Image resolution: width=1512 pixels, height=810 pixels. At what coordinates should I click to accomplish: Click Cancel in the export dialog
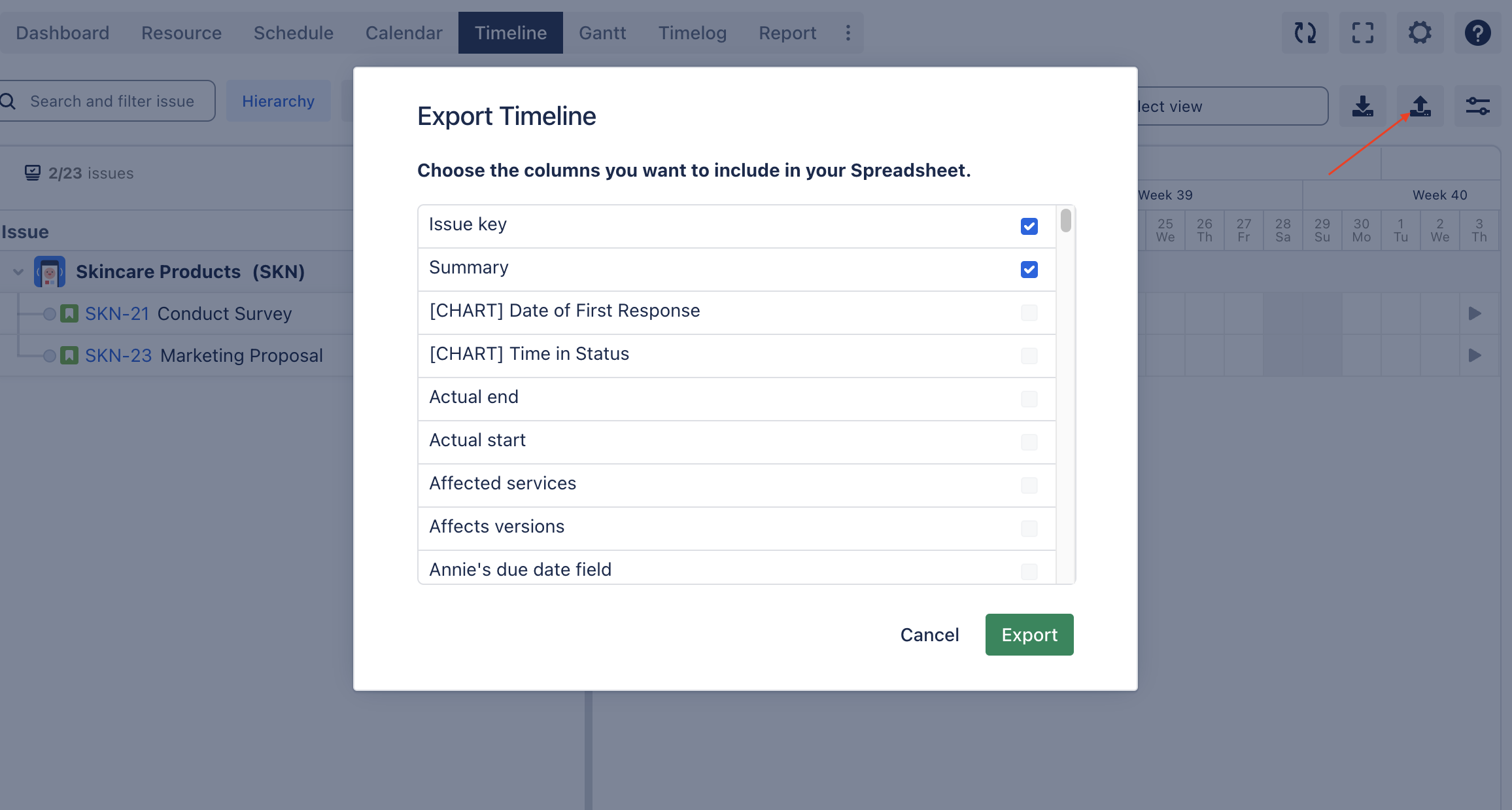coord(929,635)
